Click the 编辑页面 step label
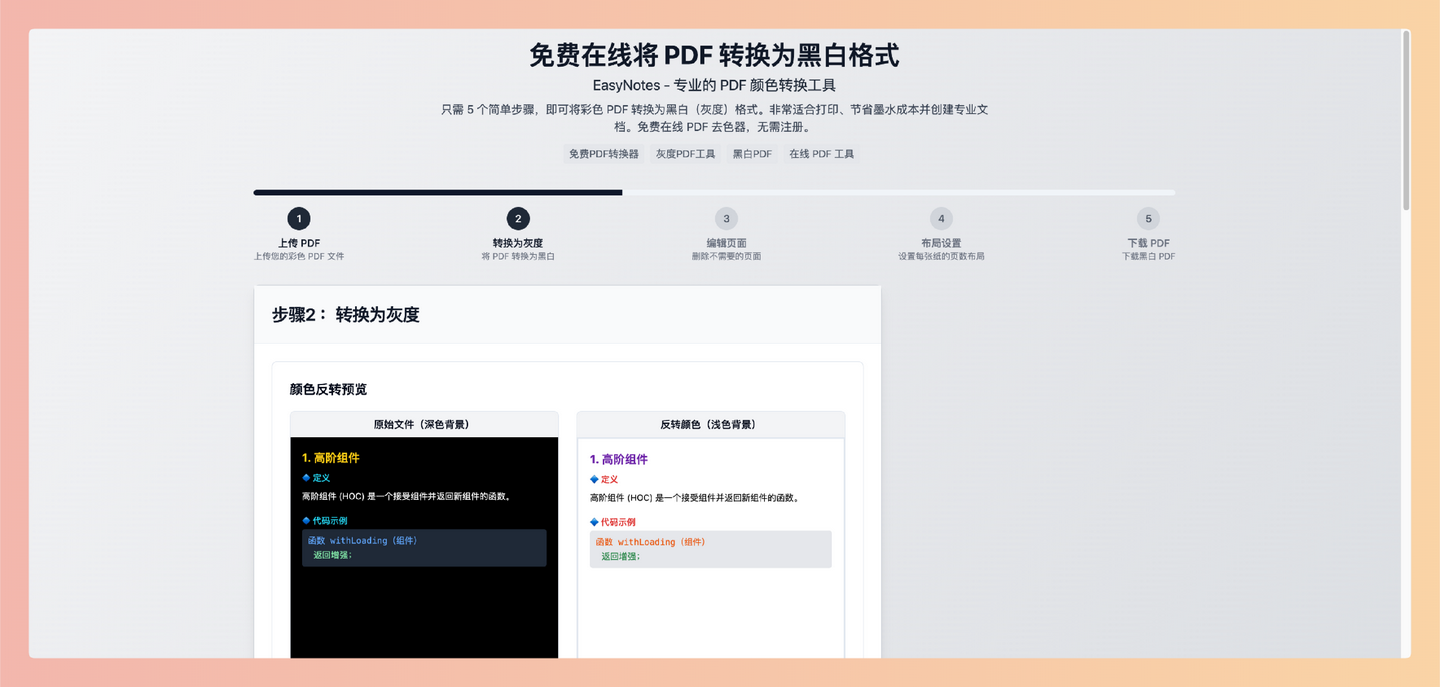1440x687 pixels. tap(726, 243)
